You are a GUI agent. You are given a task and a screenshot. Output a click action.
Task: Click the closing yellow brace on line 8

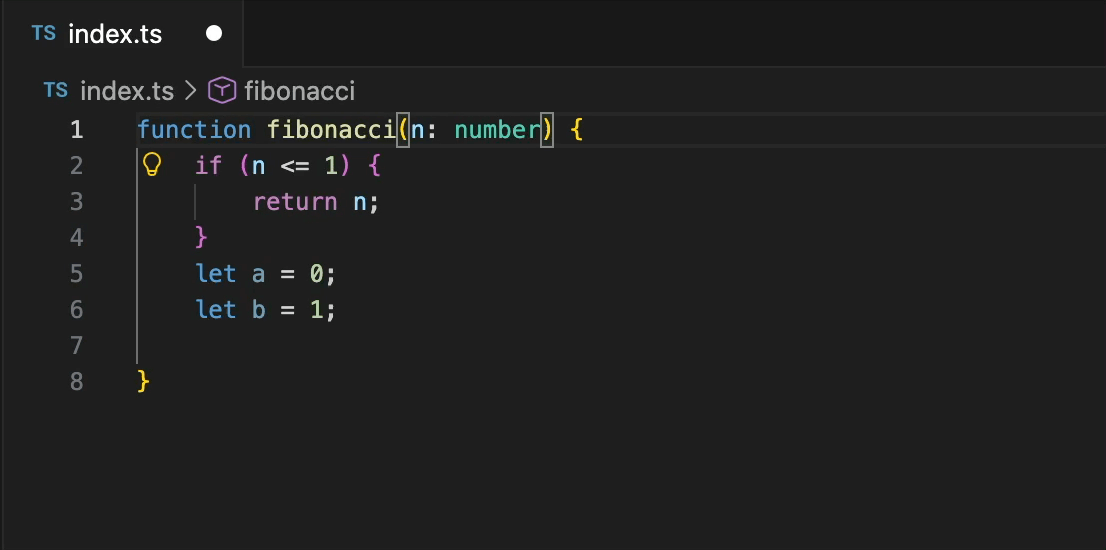tap(143, 381)
